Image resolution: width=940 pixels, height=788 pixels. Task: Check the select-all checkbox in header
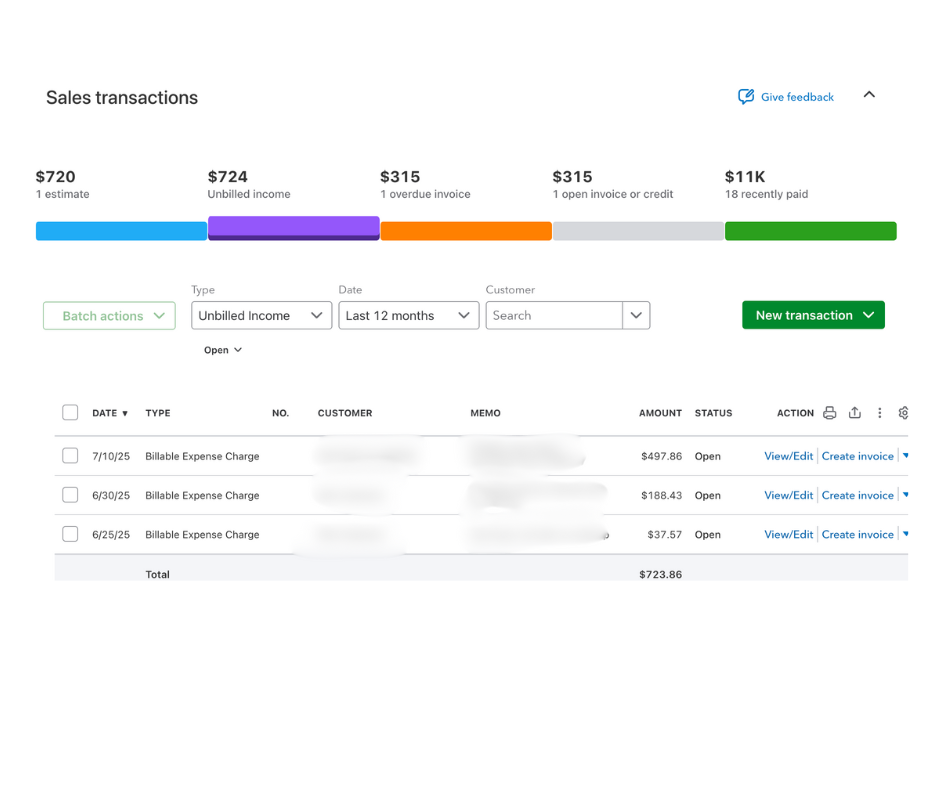point(70,413)
